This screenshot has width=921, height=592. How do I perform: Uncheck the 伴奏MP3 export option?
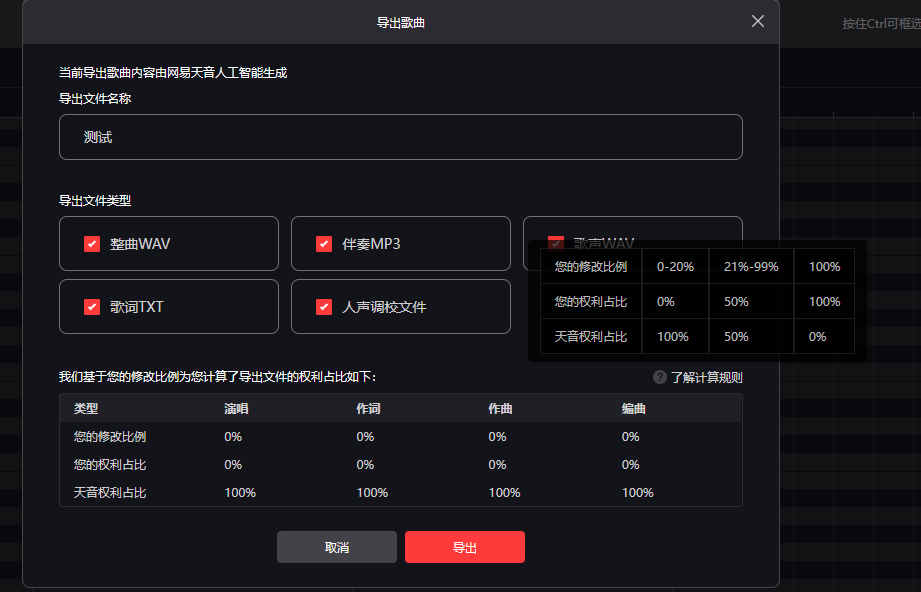point(324,243)
